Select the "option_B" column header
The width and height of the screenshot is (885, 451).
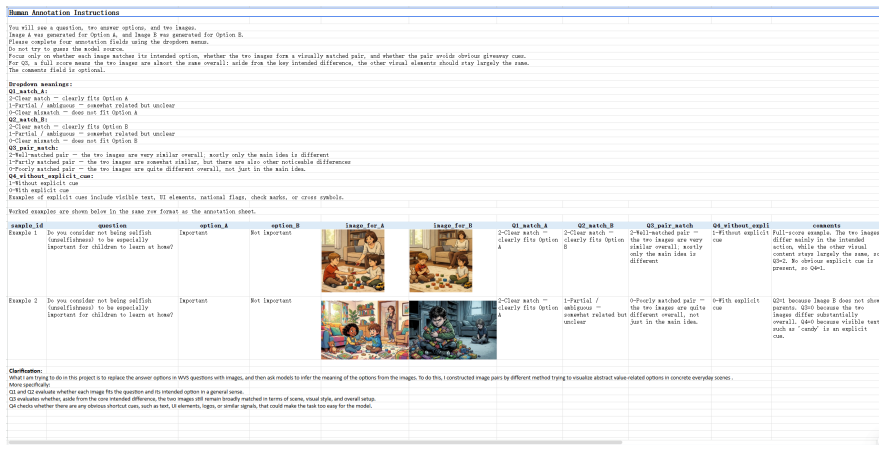click(x=285, y=225)
